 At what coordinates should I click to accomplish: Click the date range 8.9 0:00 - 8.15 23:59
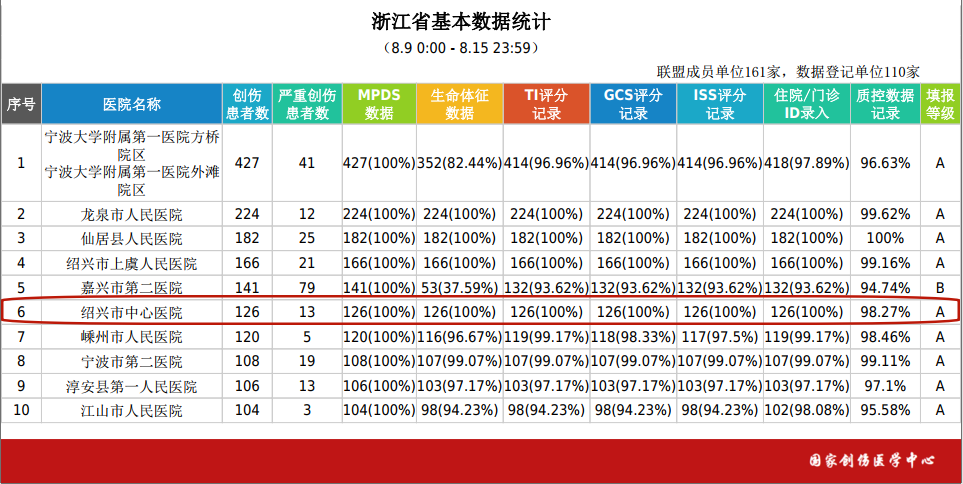pos(460,48)
